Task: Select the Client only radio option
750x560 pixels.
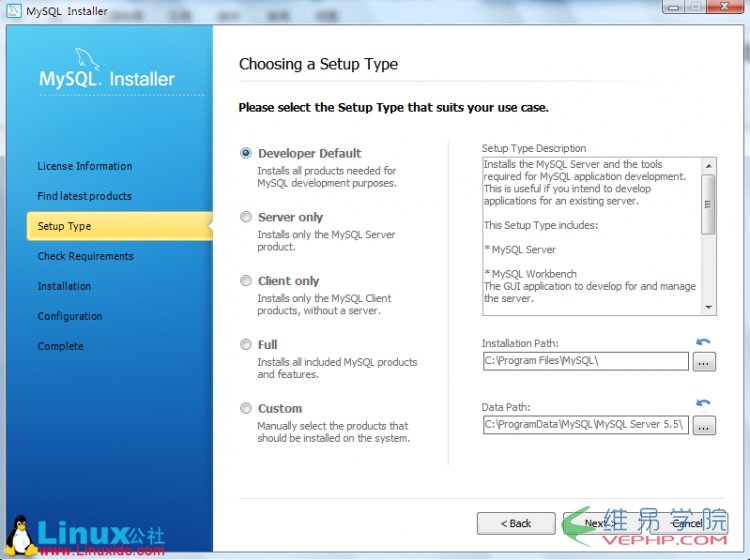Action: pyautogui.click(x=245, y=281)
